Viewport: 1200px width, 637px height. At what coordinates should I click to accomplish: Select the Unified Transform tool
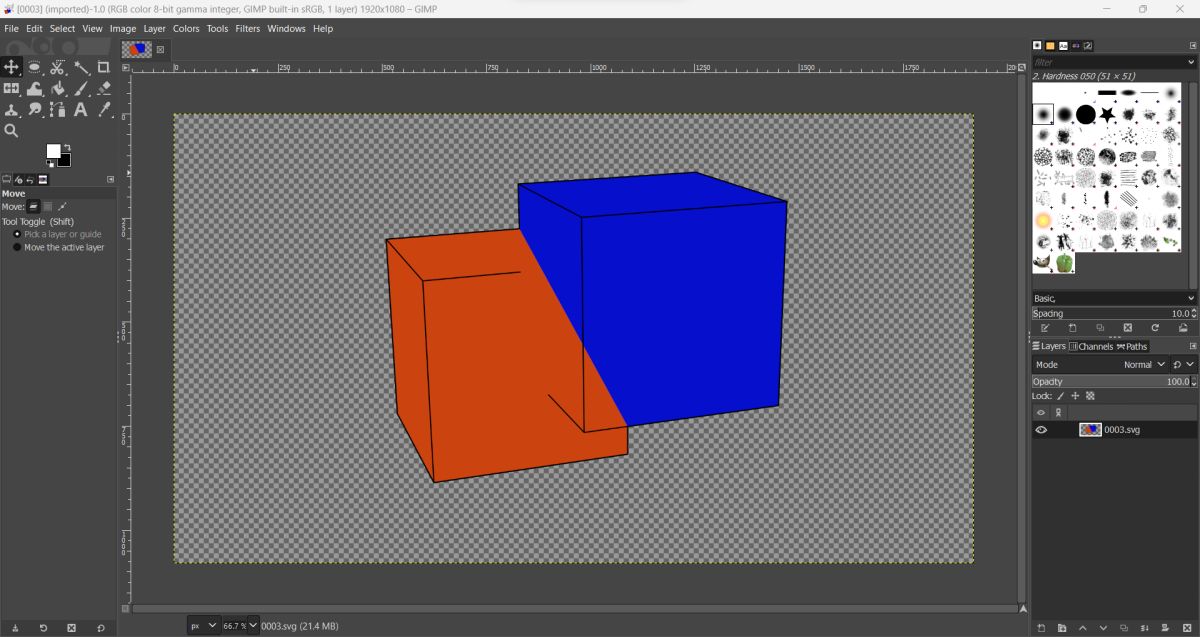tap(11, 88)
